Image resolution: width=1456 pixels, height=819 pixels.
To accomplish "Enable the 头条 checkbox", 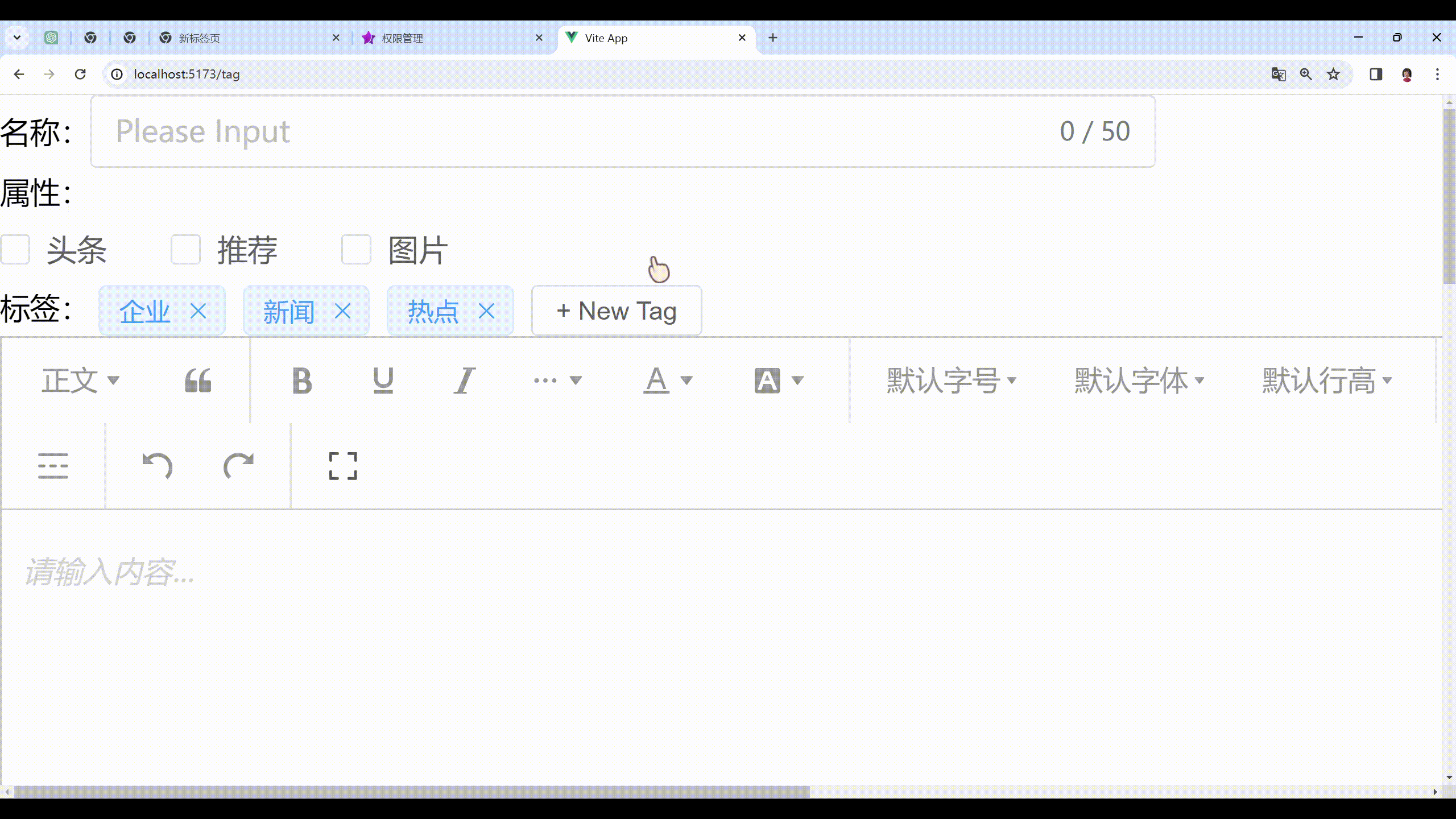I will (16, 249).
